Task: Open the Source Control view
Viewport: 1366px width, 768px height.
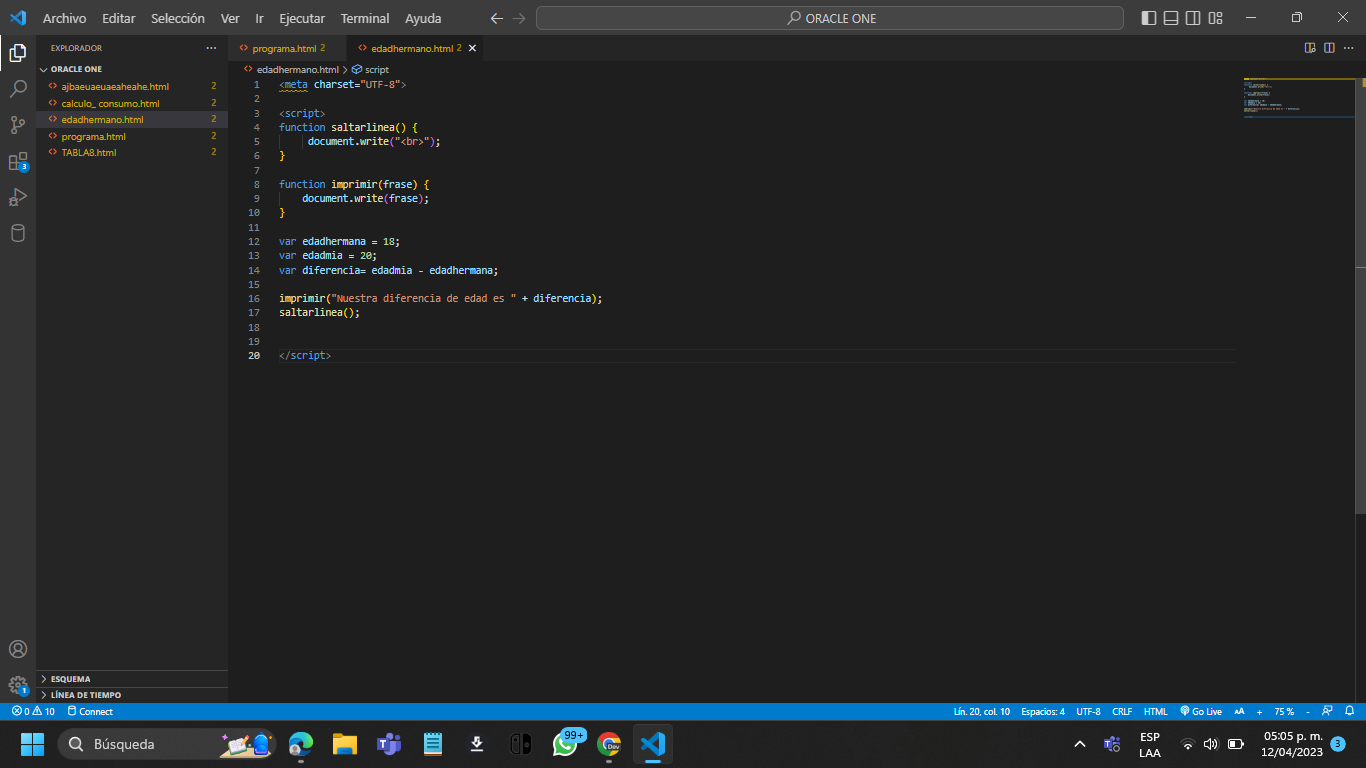Action: [18, 125]
